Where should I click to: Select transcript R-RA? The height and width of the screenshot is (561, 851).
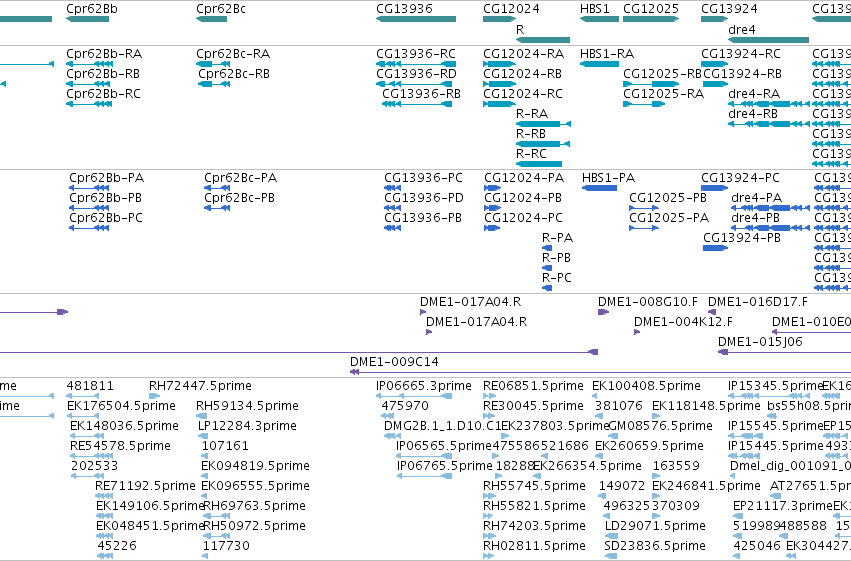(x=532, y=114)
